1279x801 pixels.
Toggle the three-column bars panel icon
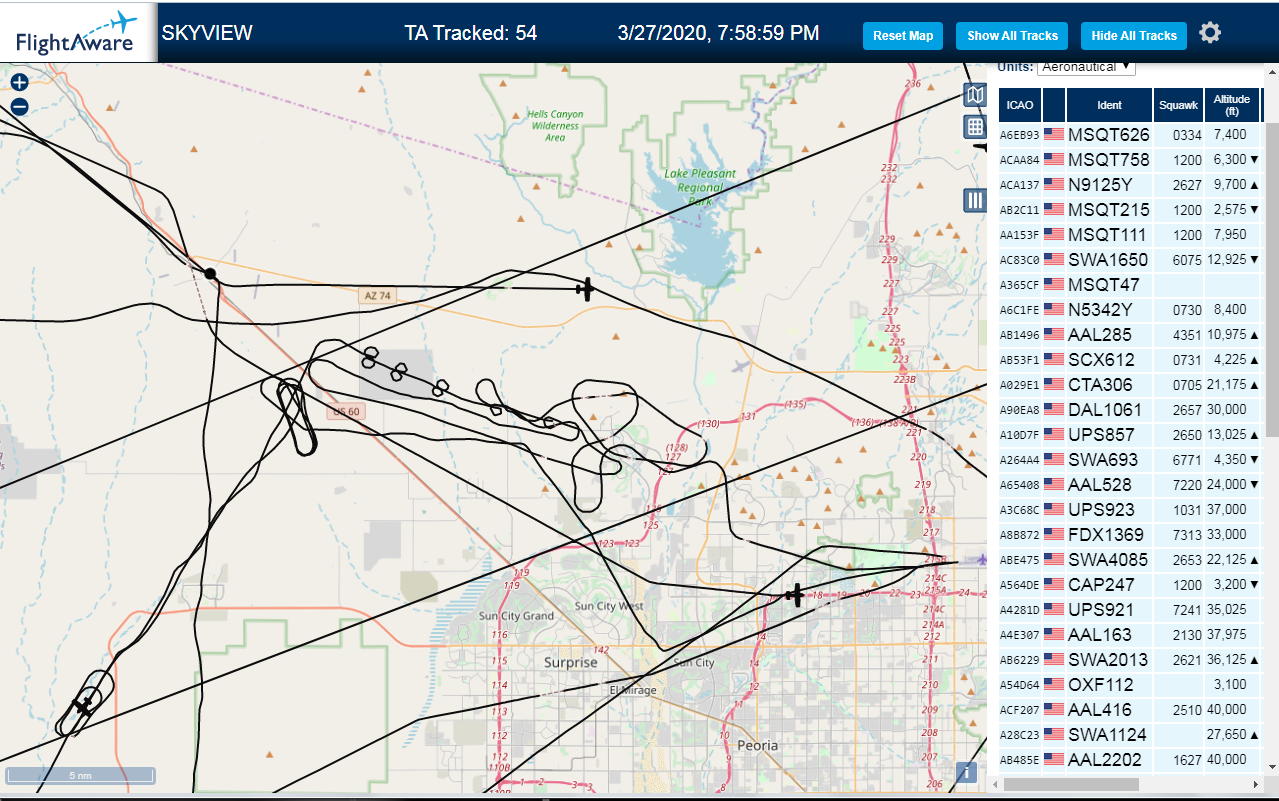[975, 200]
